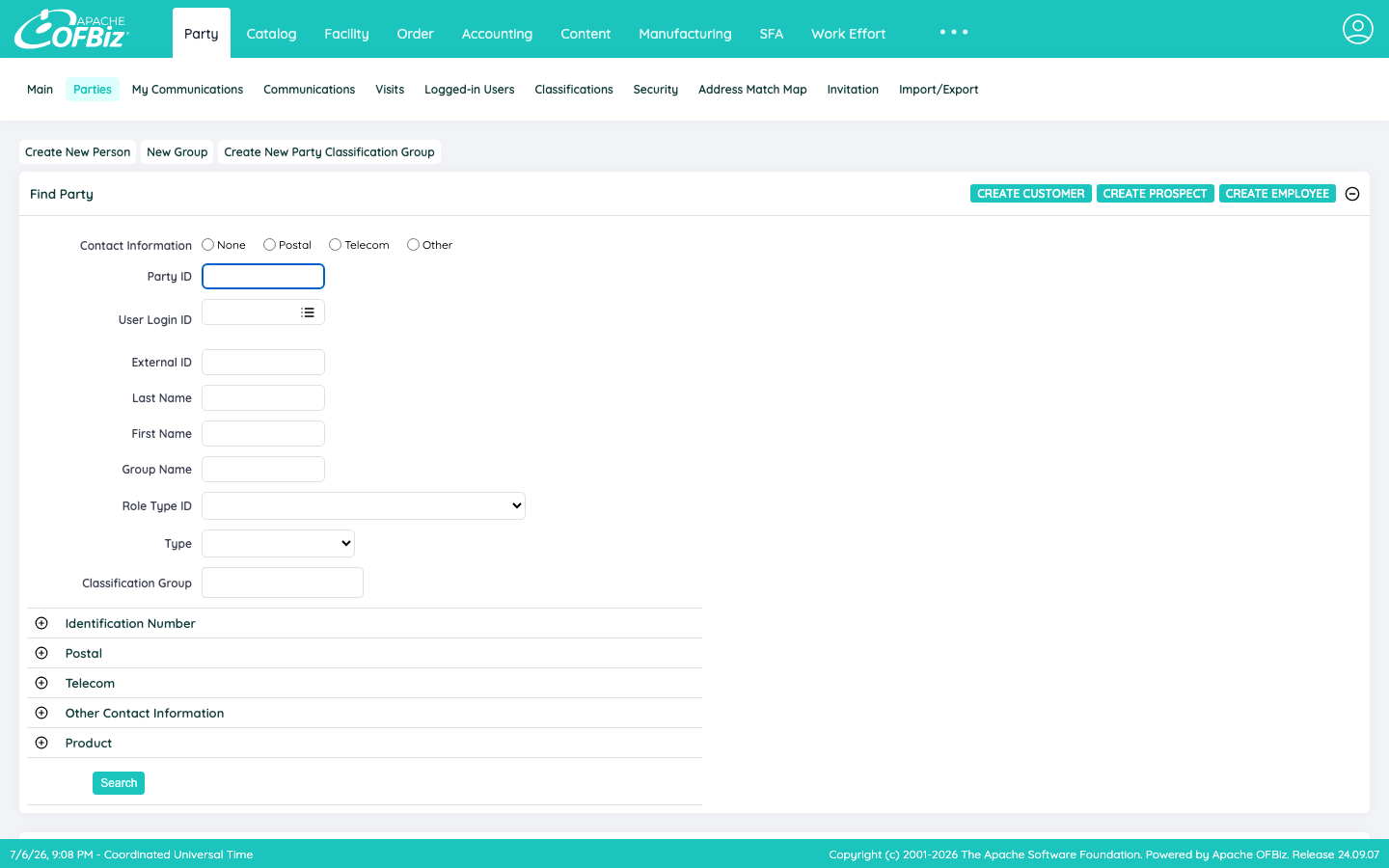Expand the Other Contact Information label
This screenshot has height=868, width=1389.
coord(145,713)
